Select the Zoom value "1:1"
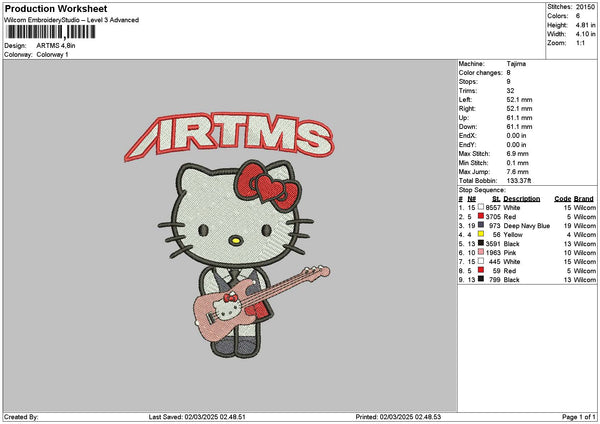 (580, 43)
